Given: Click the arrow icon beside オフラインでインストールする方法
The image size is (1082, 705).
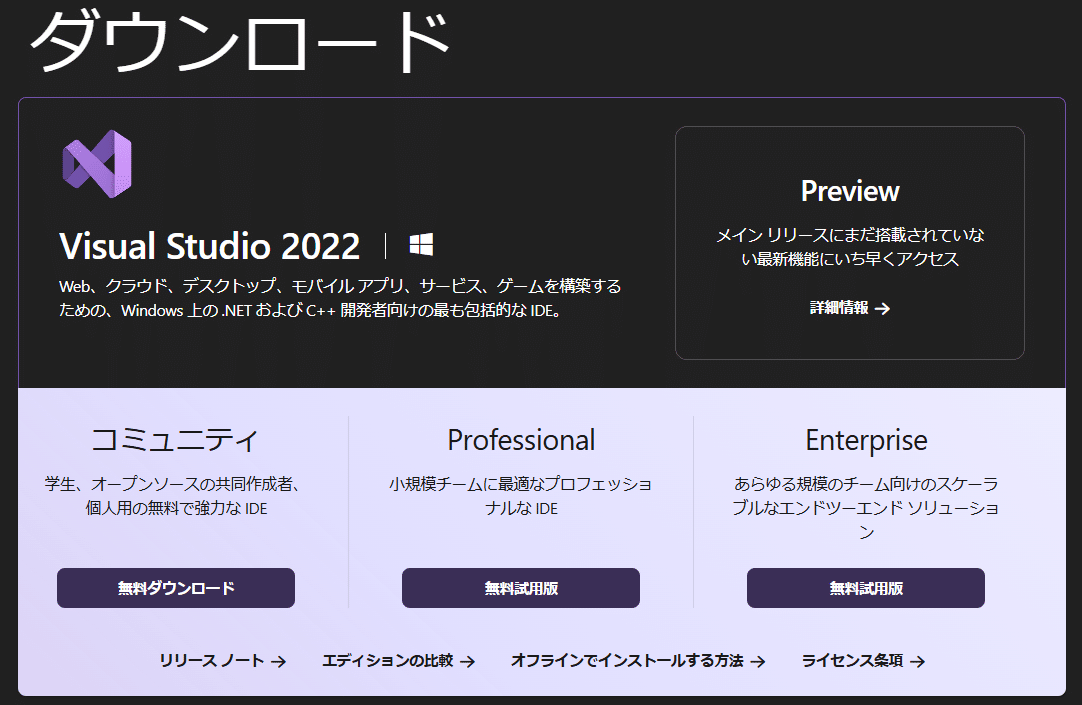Looking at the screenshot, I should click(x=761, y=661).
